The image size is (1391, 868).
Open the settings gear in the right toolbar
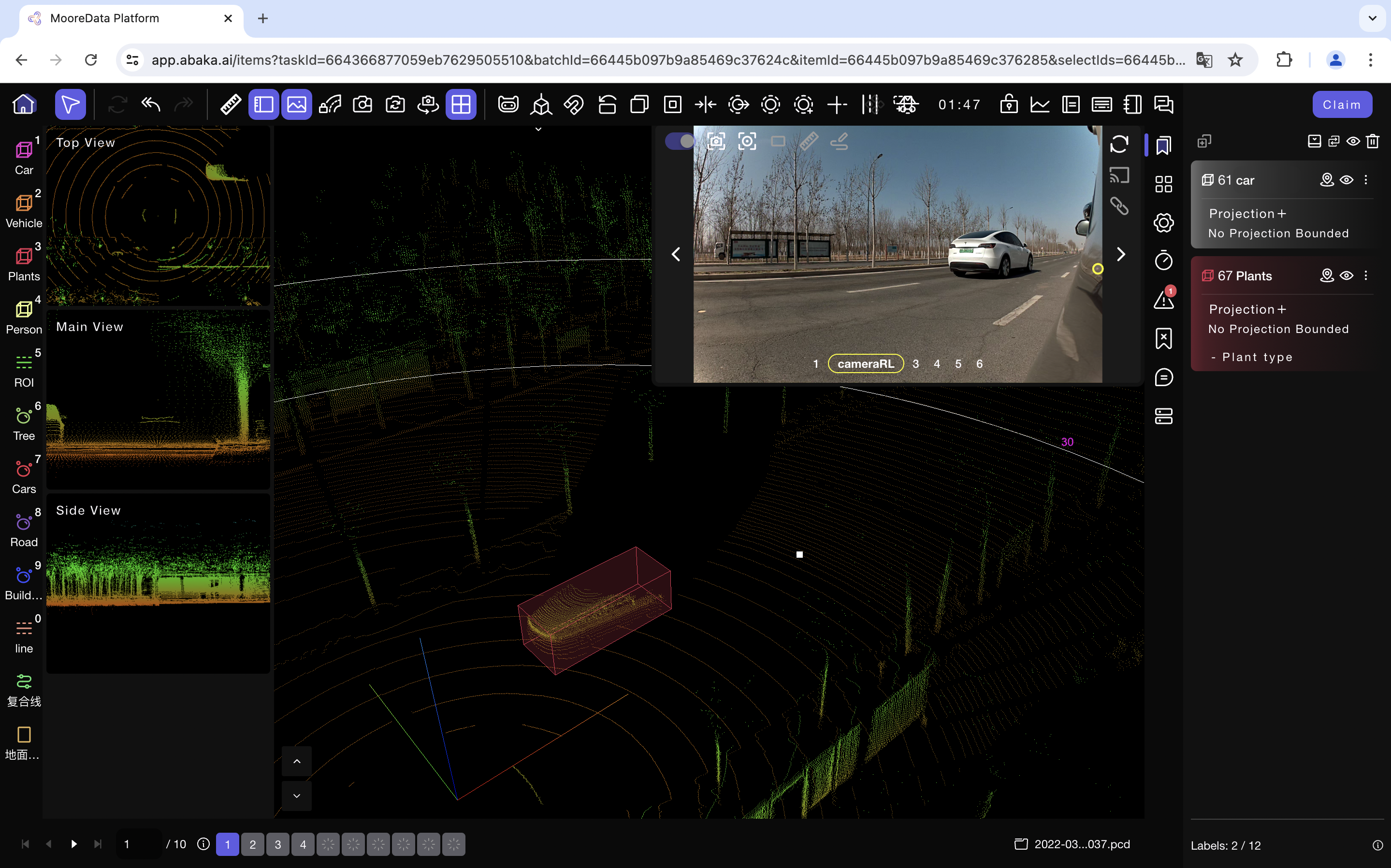point(1164,223)
